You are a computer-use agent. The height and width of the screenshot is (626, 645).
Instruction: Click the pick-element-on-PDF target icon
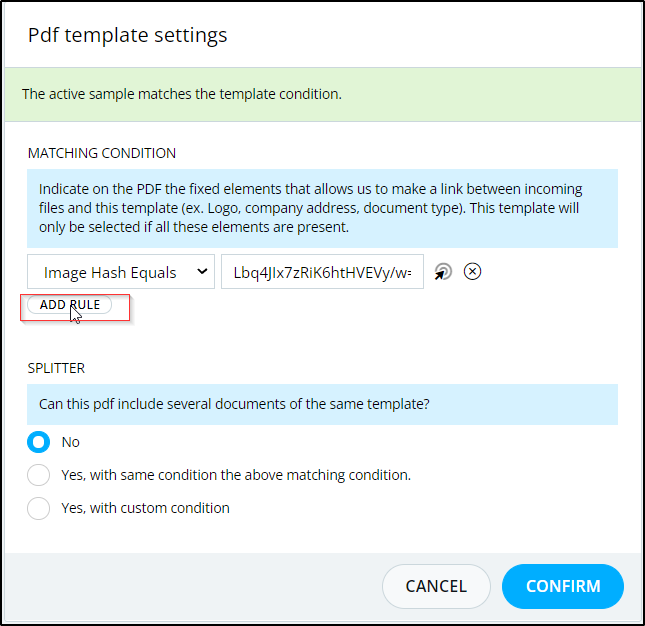[443, 272]
